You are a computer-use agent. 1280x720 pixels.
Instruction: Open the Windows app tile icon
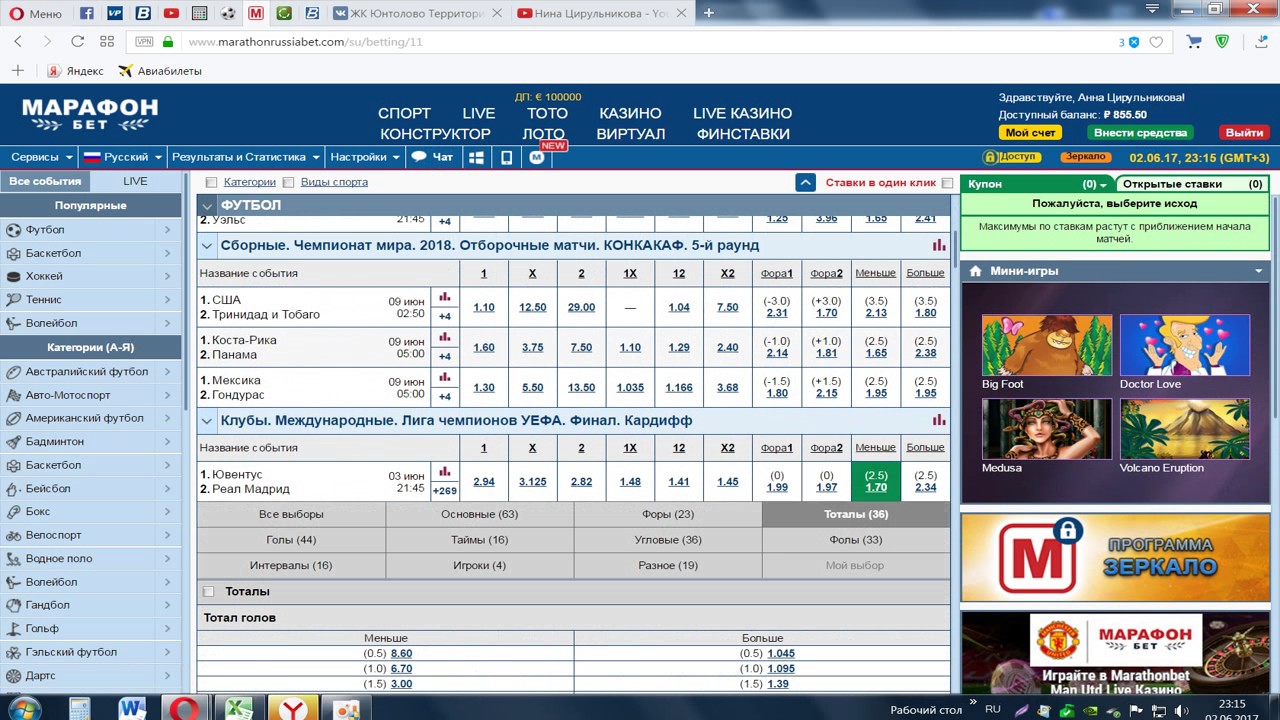coord(476,157)
